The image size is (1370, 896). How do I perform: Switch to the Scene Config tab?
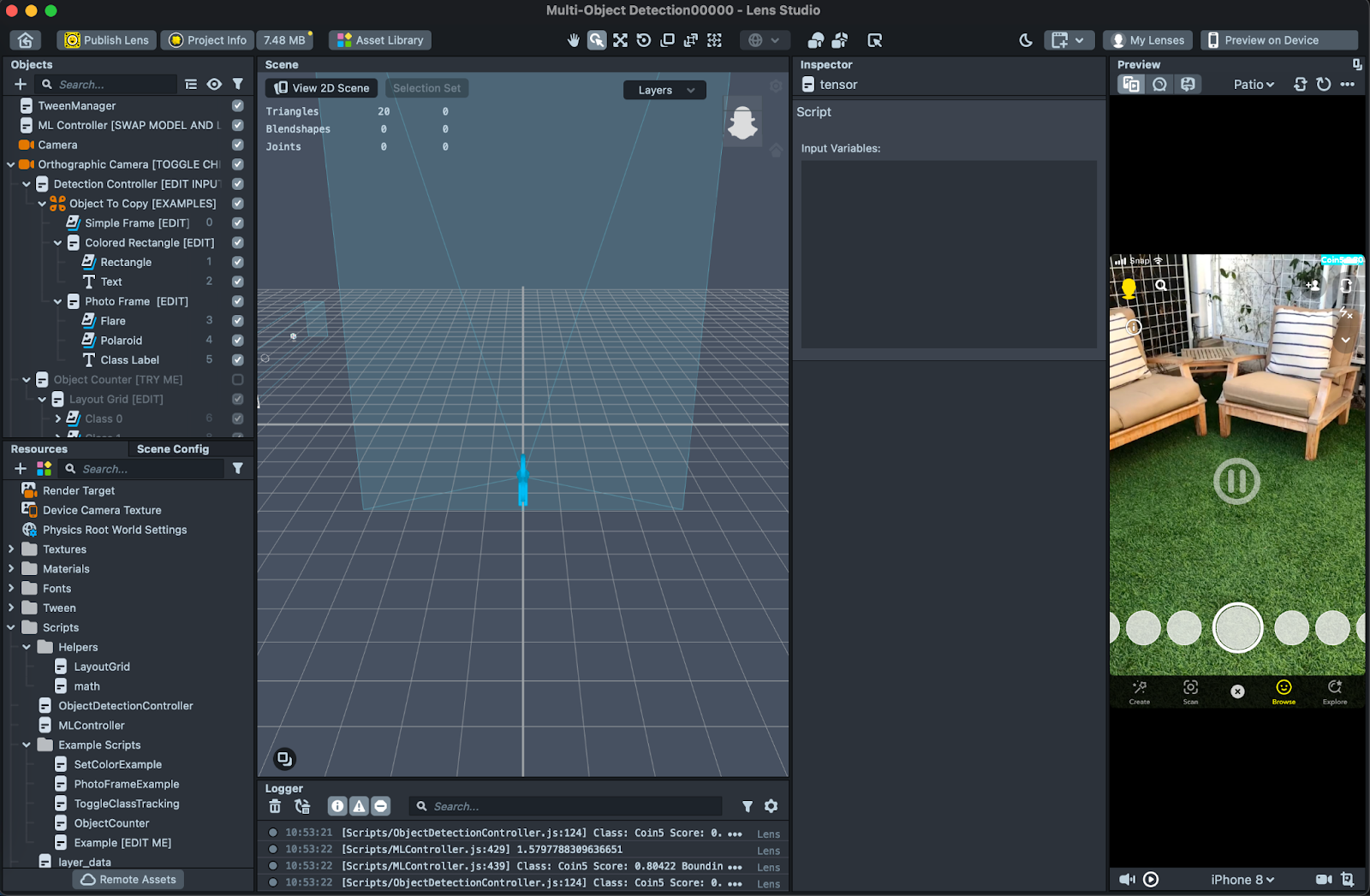coord(172,448)
